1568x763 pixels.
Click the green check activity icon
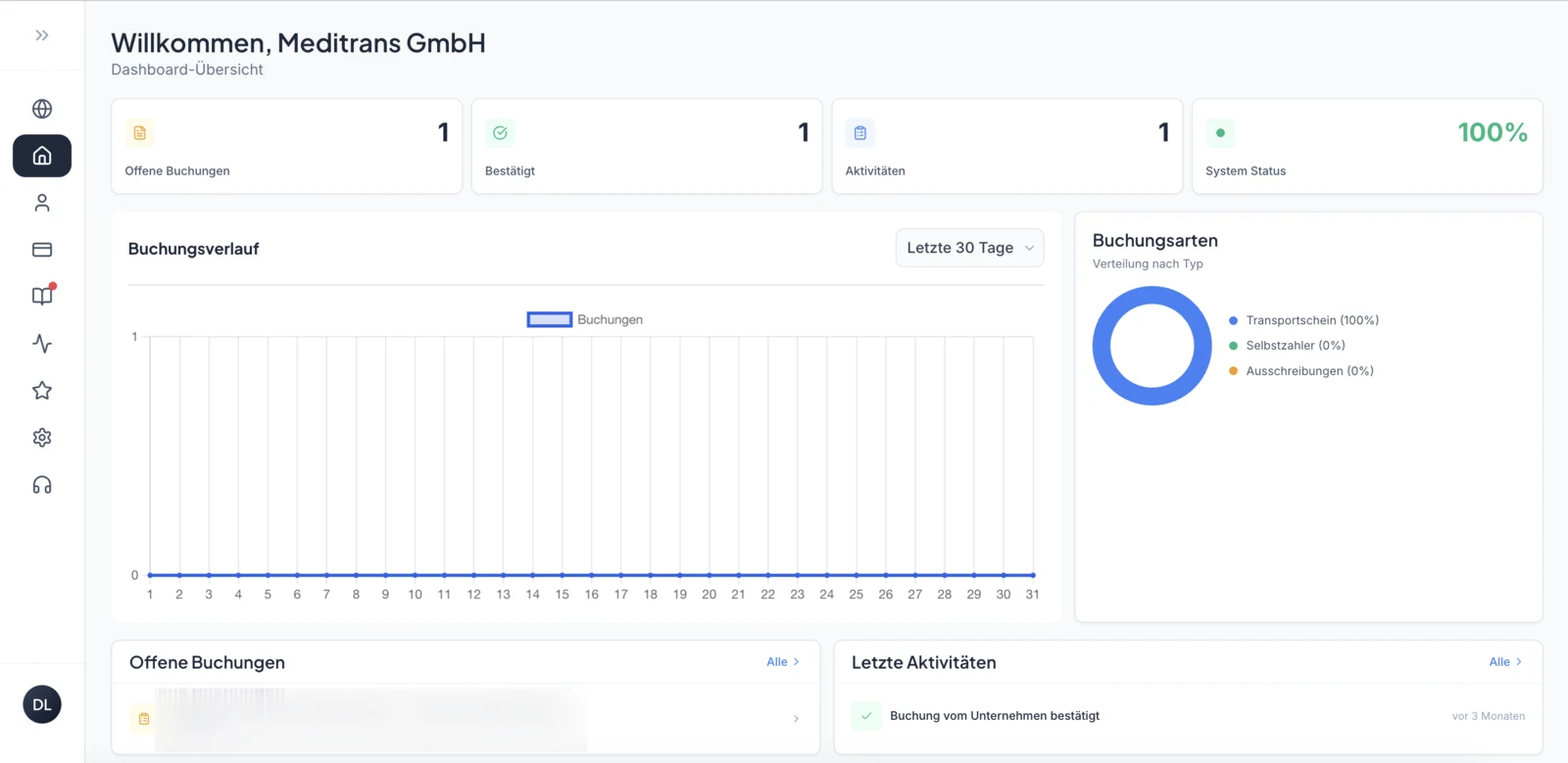click(x=866, y=716)
